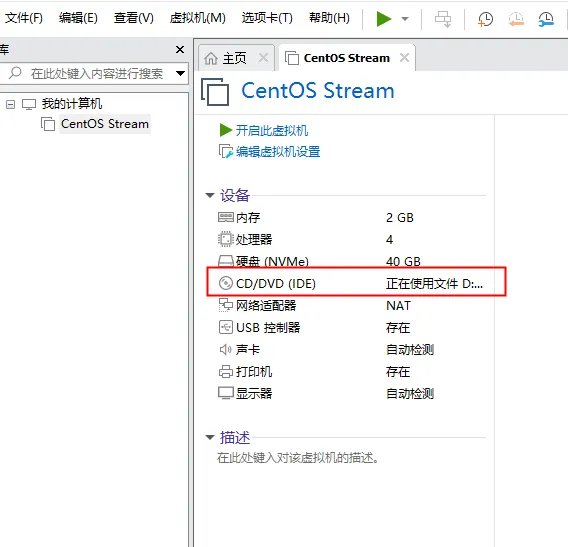Collapse the 设备 section
The height and width of the screenshot is (547, 568).
coord(210,195)
